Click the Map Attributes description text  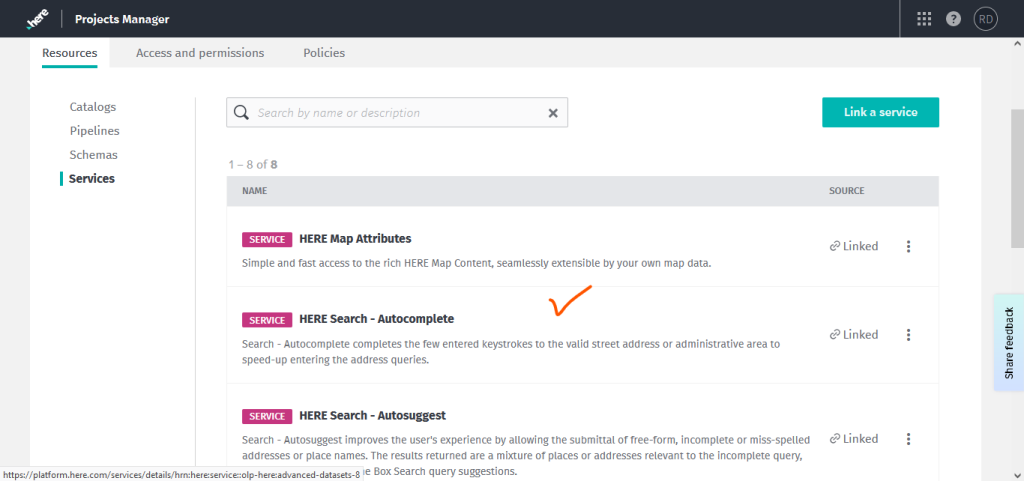(x=476, y=264)
